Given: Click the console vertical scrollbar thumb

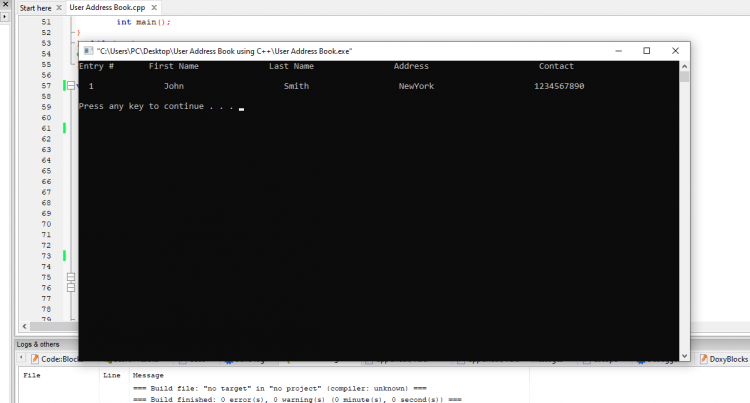Looking at the screenshot, I should [684, 77].
